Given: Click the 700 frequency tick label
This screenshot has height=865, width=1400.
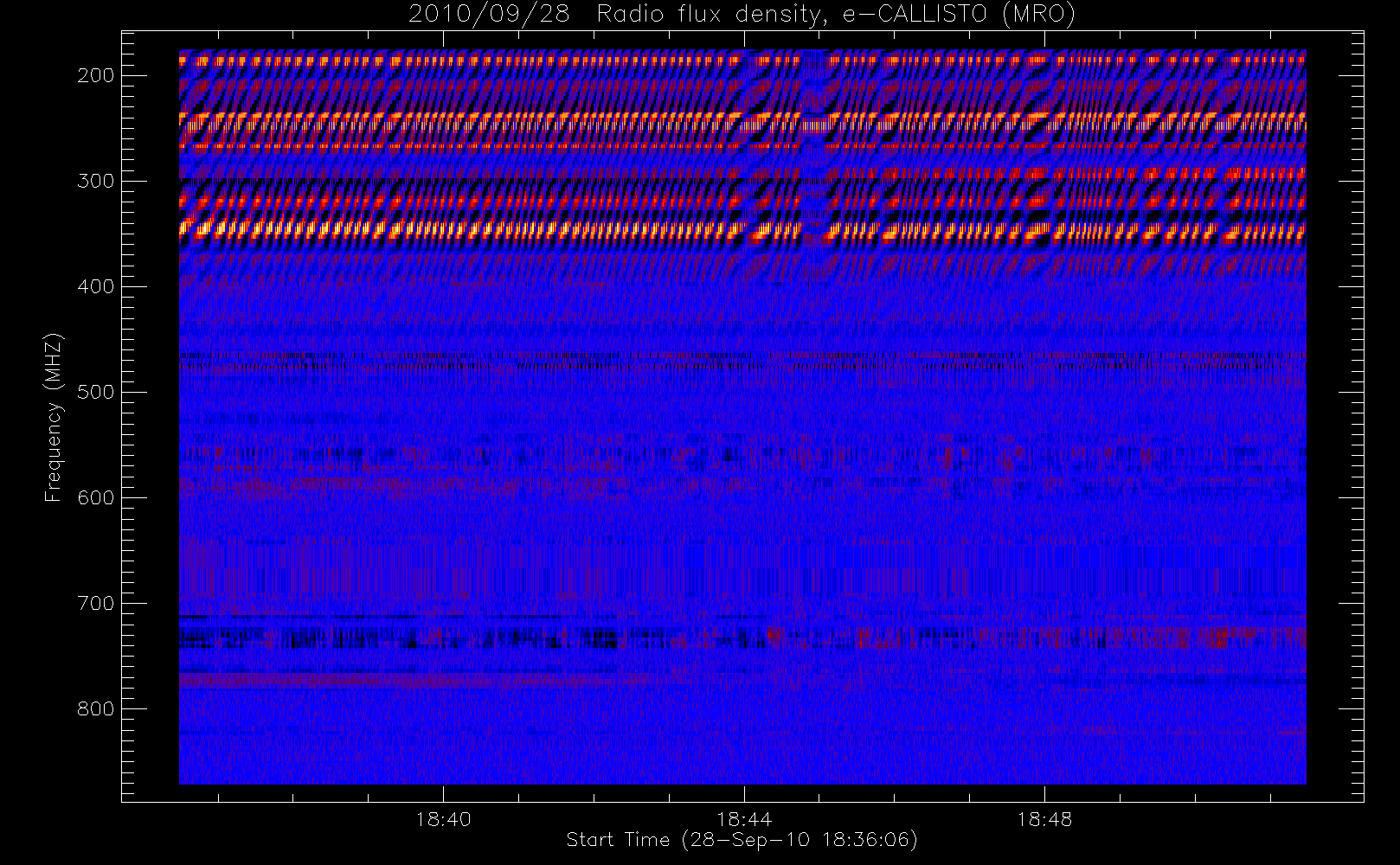Looking at the screenshot, I should pos(96,603).
